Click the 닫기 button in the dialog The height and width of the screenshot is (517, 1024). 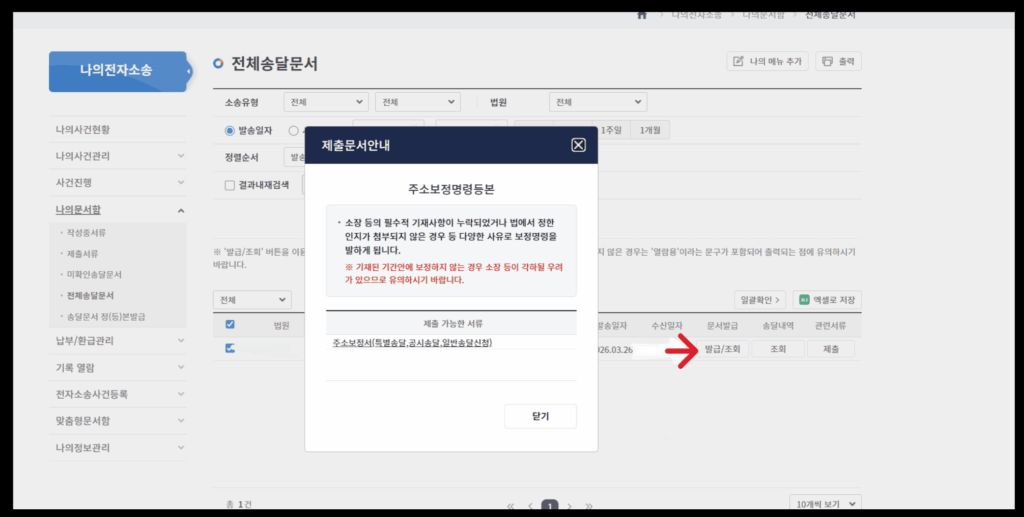tap(540, 416)
